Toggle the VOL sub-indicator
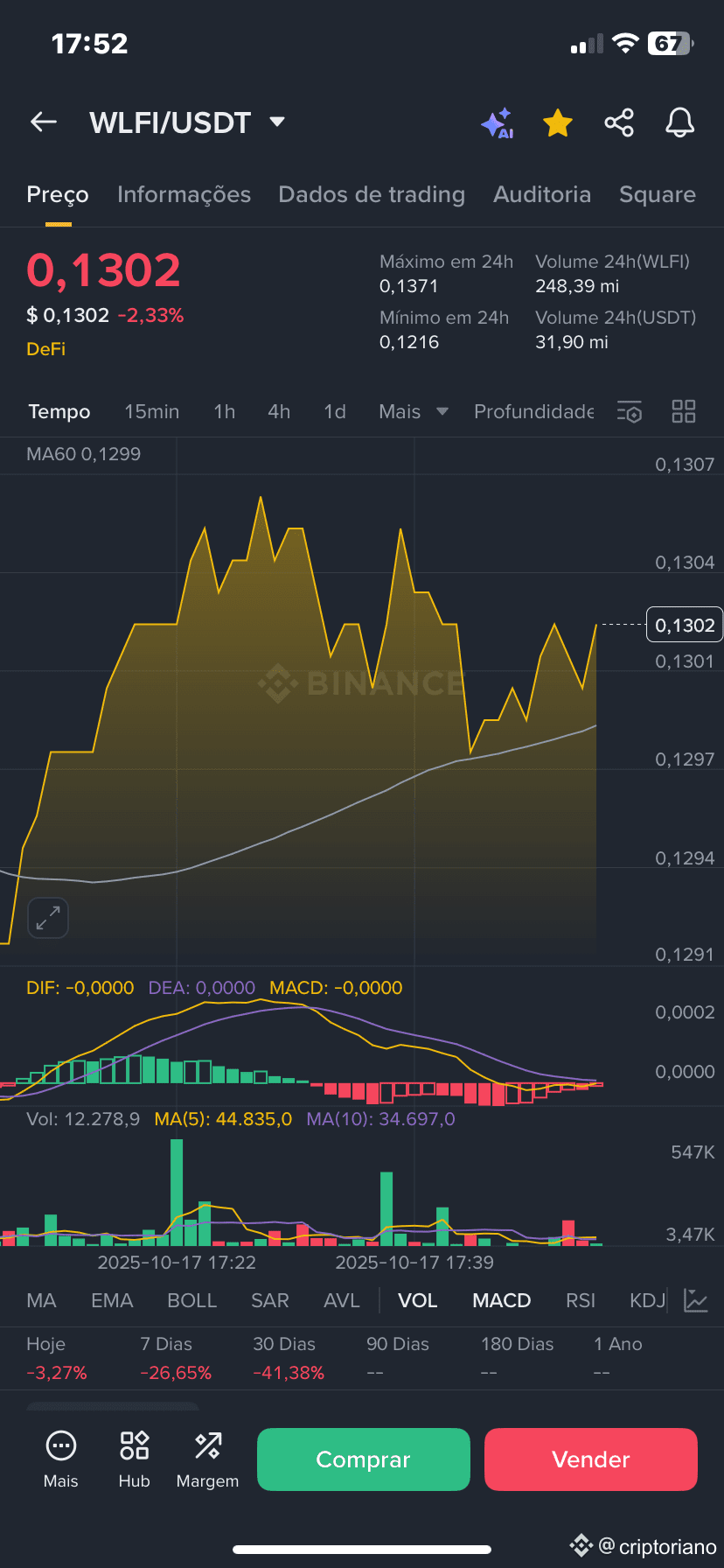The width and height of the screenshot is (724, 1568). click(x=418, y=1300)
